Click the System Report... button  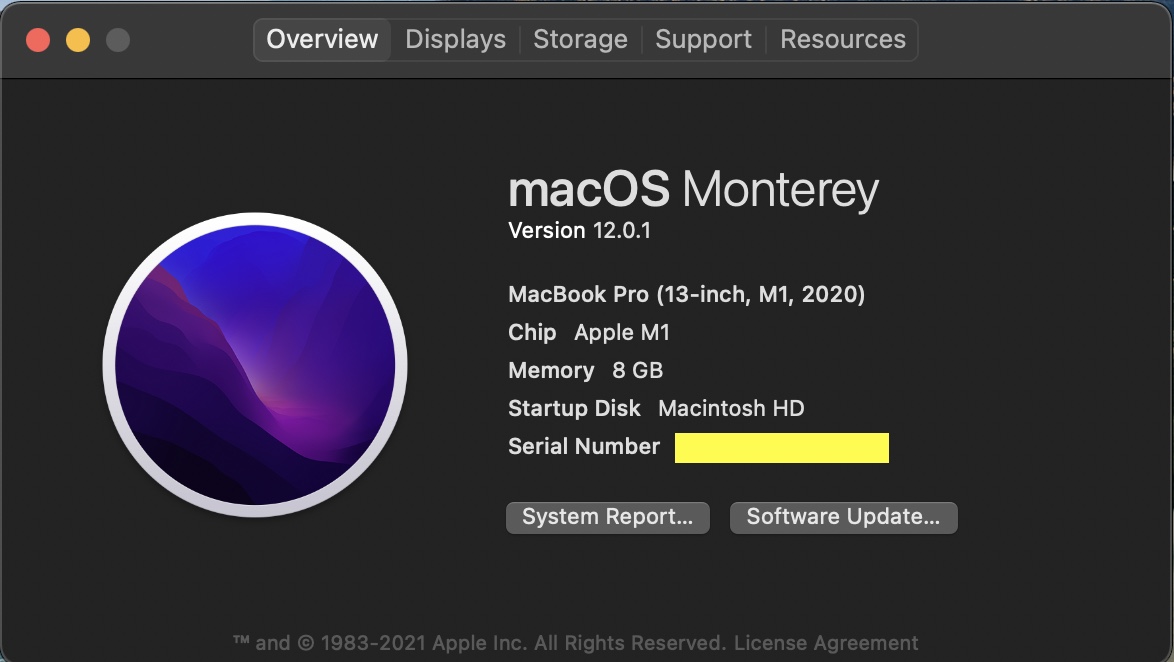(x=607, y=517)
